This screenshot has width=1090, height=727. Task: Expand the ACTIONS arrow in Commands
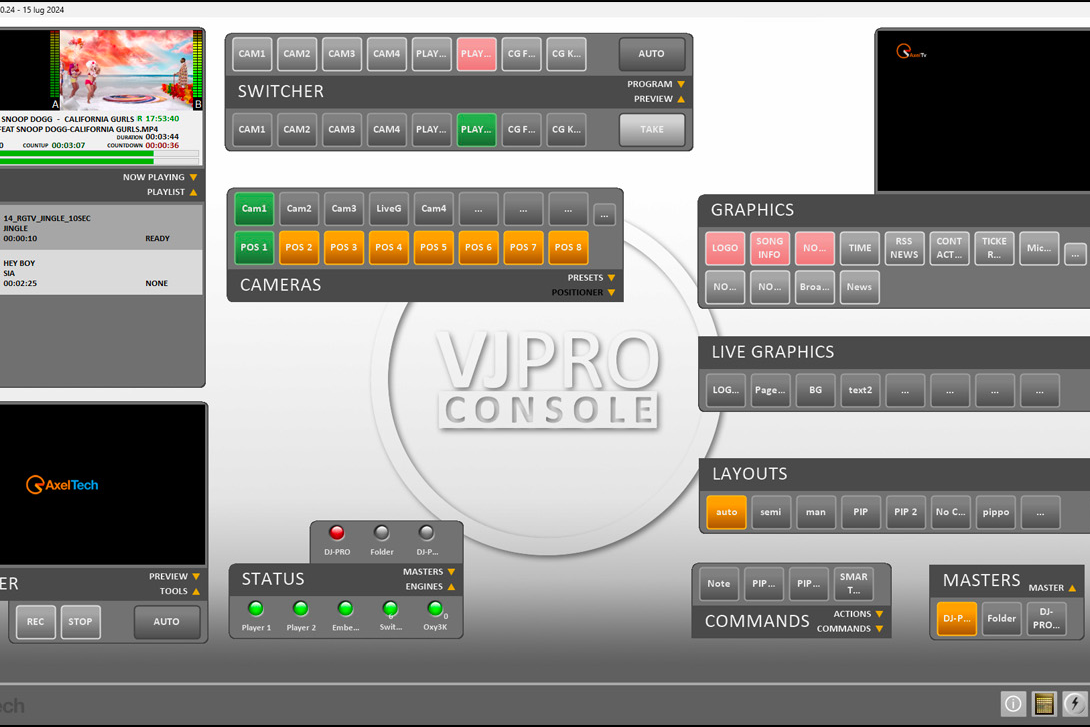pyautogui.click(x=879, y=615)
